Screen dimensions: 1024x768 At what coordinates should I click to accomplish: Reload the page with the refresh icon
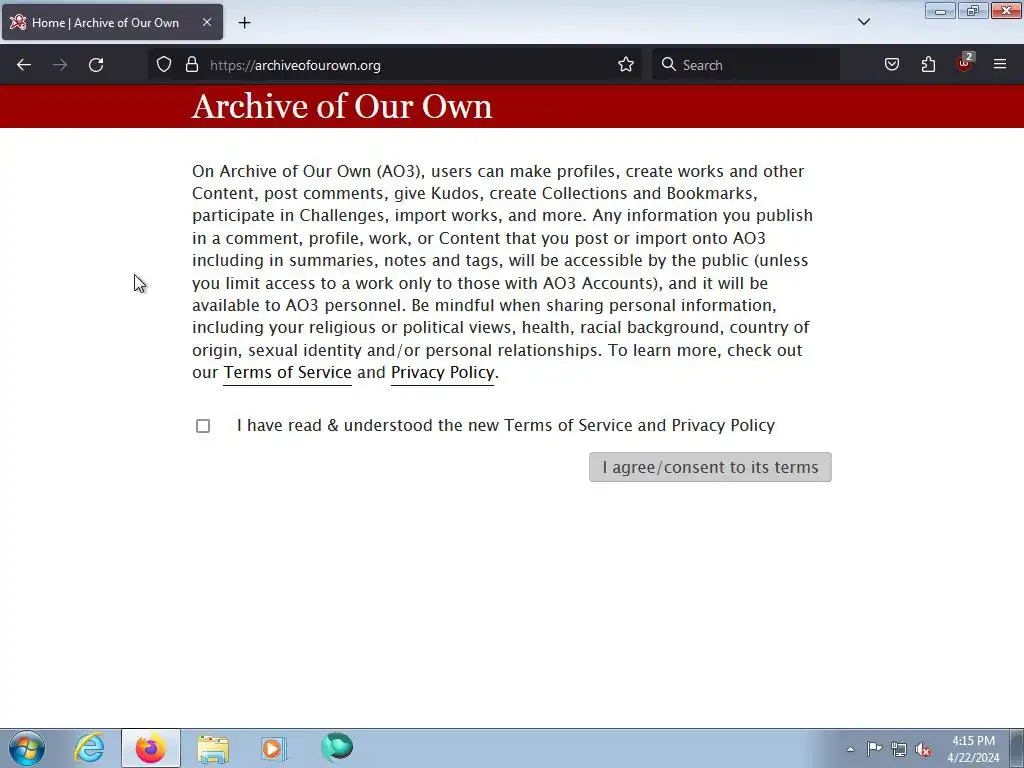point(96,65)
